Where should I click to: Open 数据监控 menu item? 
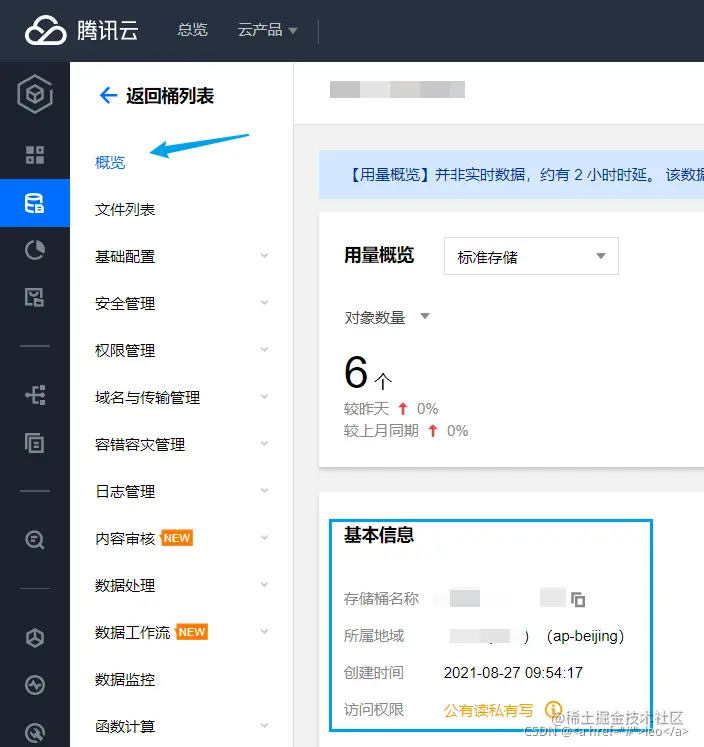click(x=125, y=679)
